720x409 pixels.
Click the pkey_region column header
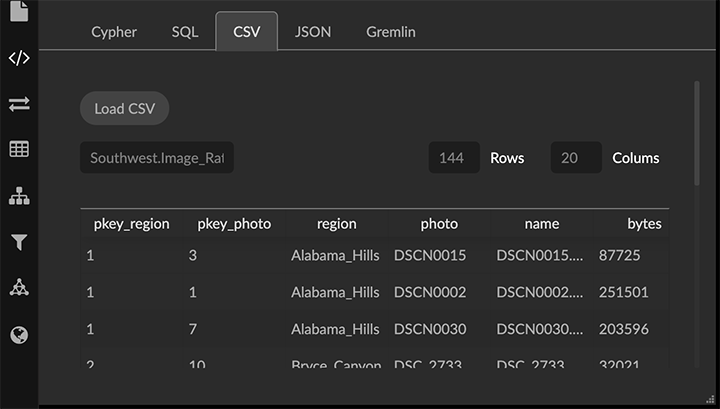click(x=131, y=223)
